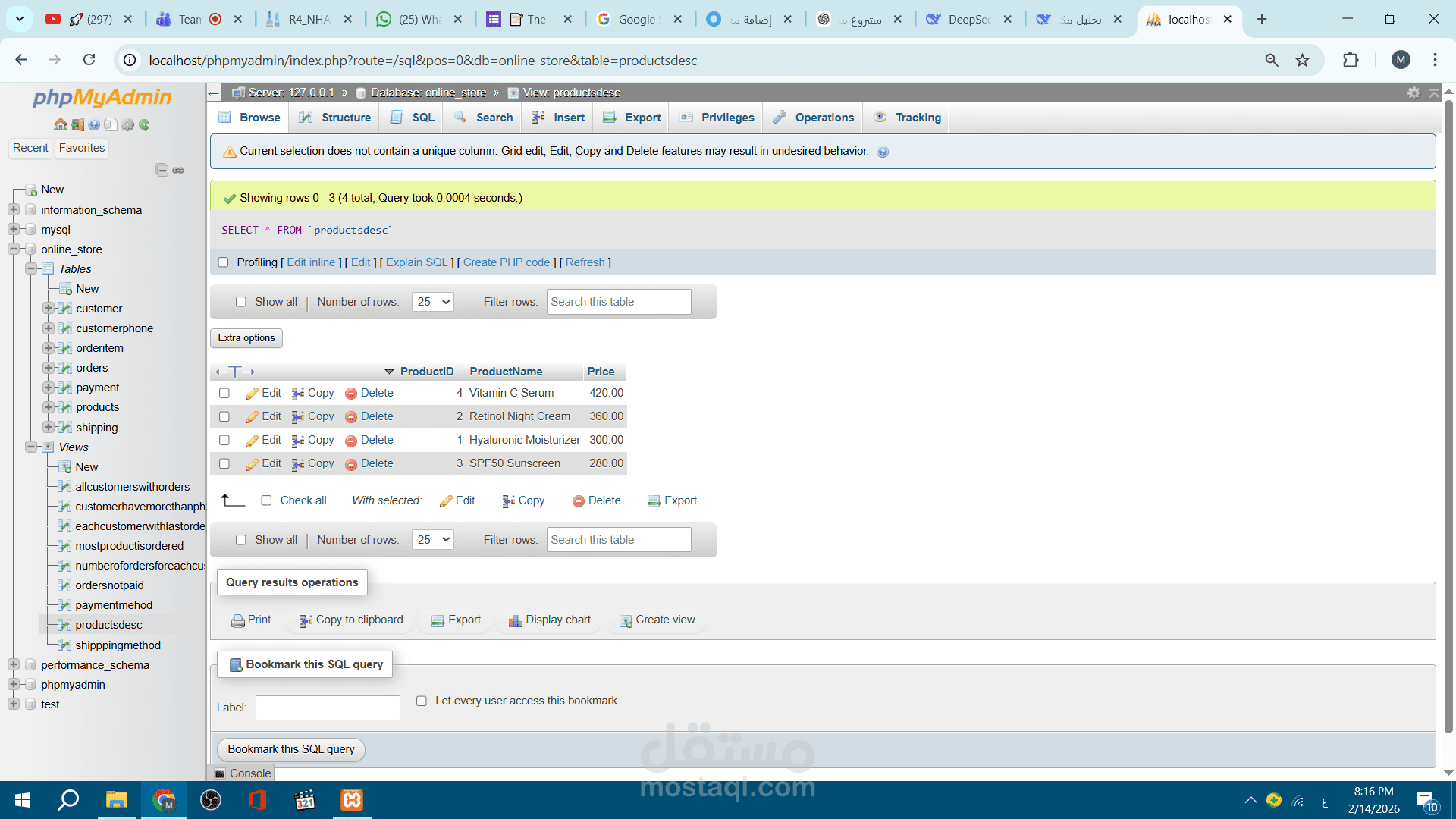This screenshot has height=819, width=1456.
Task: Open the Operations tab
Action: click(x=814, y=118)
